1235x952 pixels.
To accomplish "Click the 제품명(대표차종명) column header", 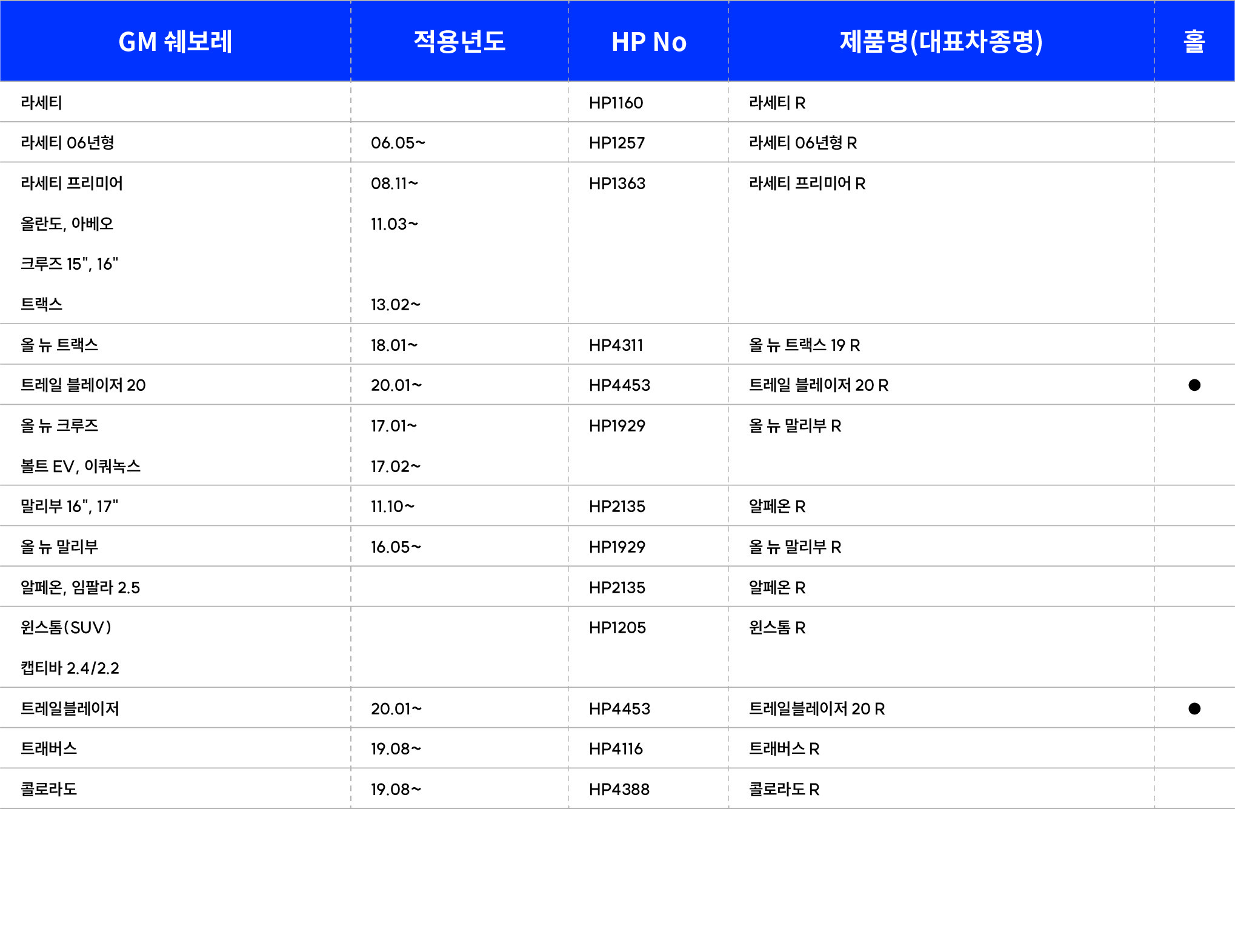I will coord(941,41).
